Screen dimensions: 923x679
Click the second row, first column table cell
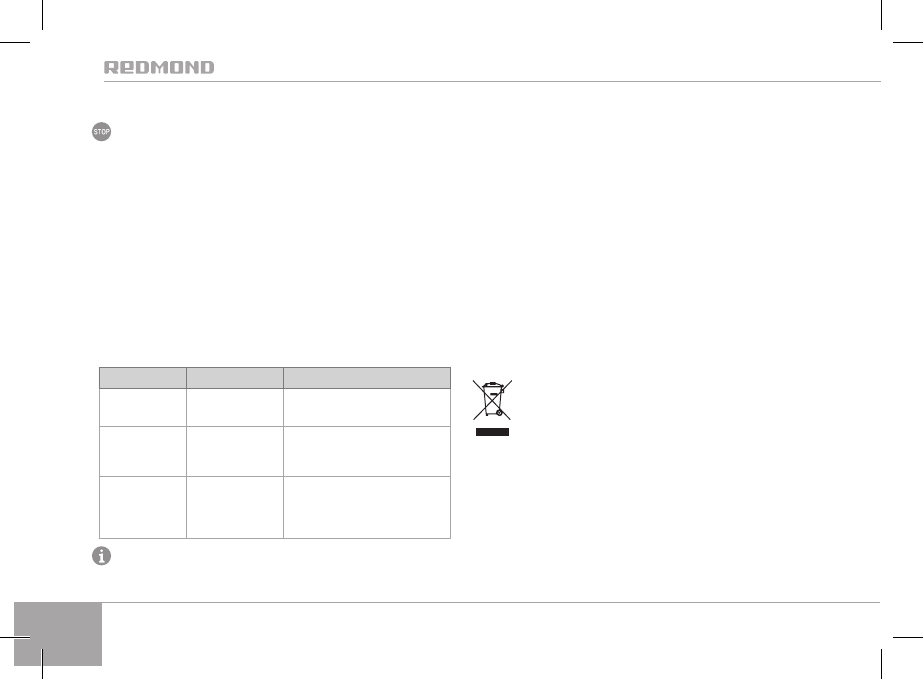click(142, 450)
